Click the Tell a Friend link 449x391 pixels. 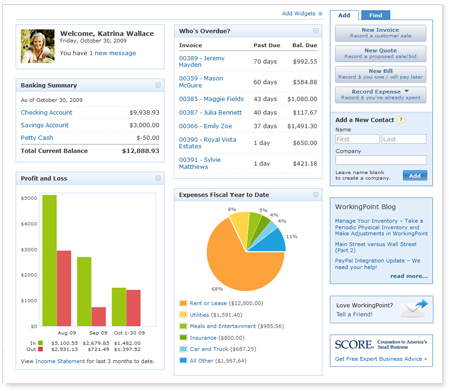[x=354, y=314]
